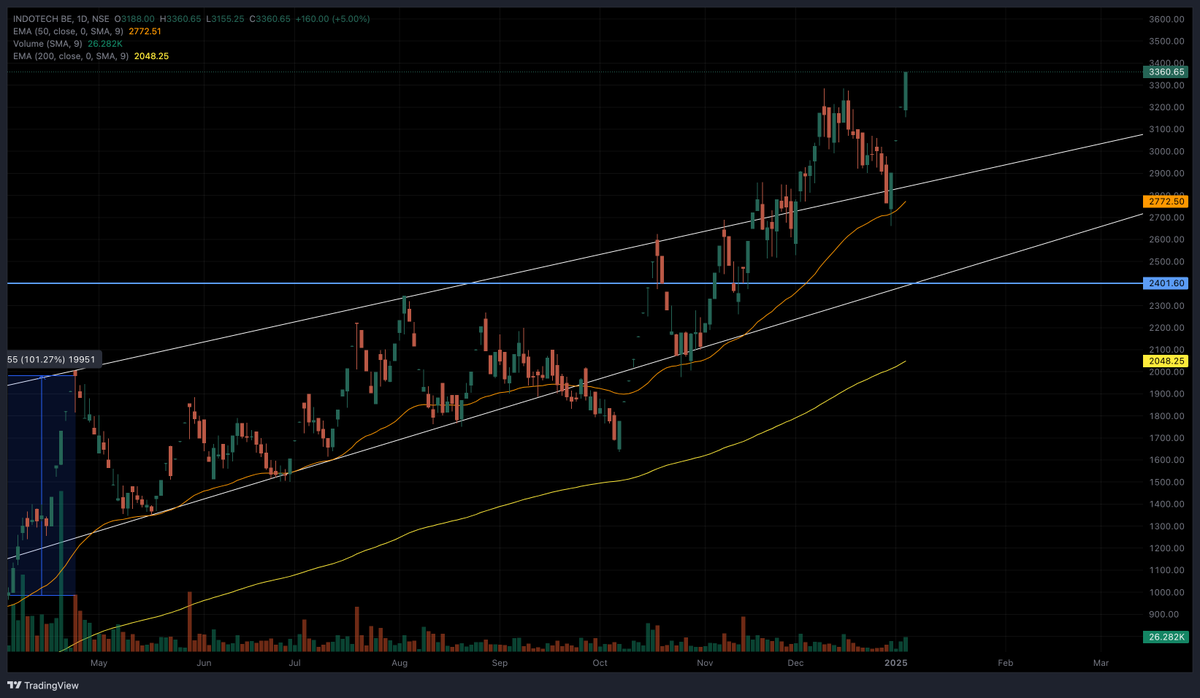Click the orange 2772.50 EMA price label
The height and width of the screenshot is (698, 1200).
[1165, 201]
